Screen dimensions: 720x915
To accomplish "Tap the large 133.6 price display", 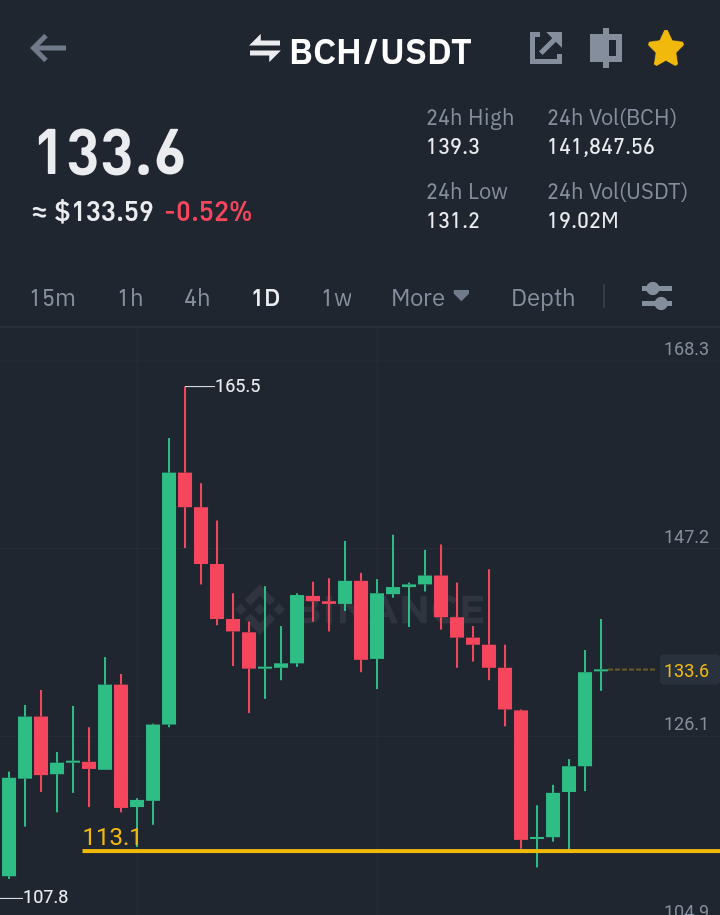I will (x=110, y=153).
